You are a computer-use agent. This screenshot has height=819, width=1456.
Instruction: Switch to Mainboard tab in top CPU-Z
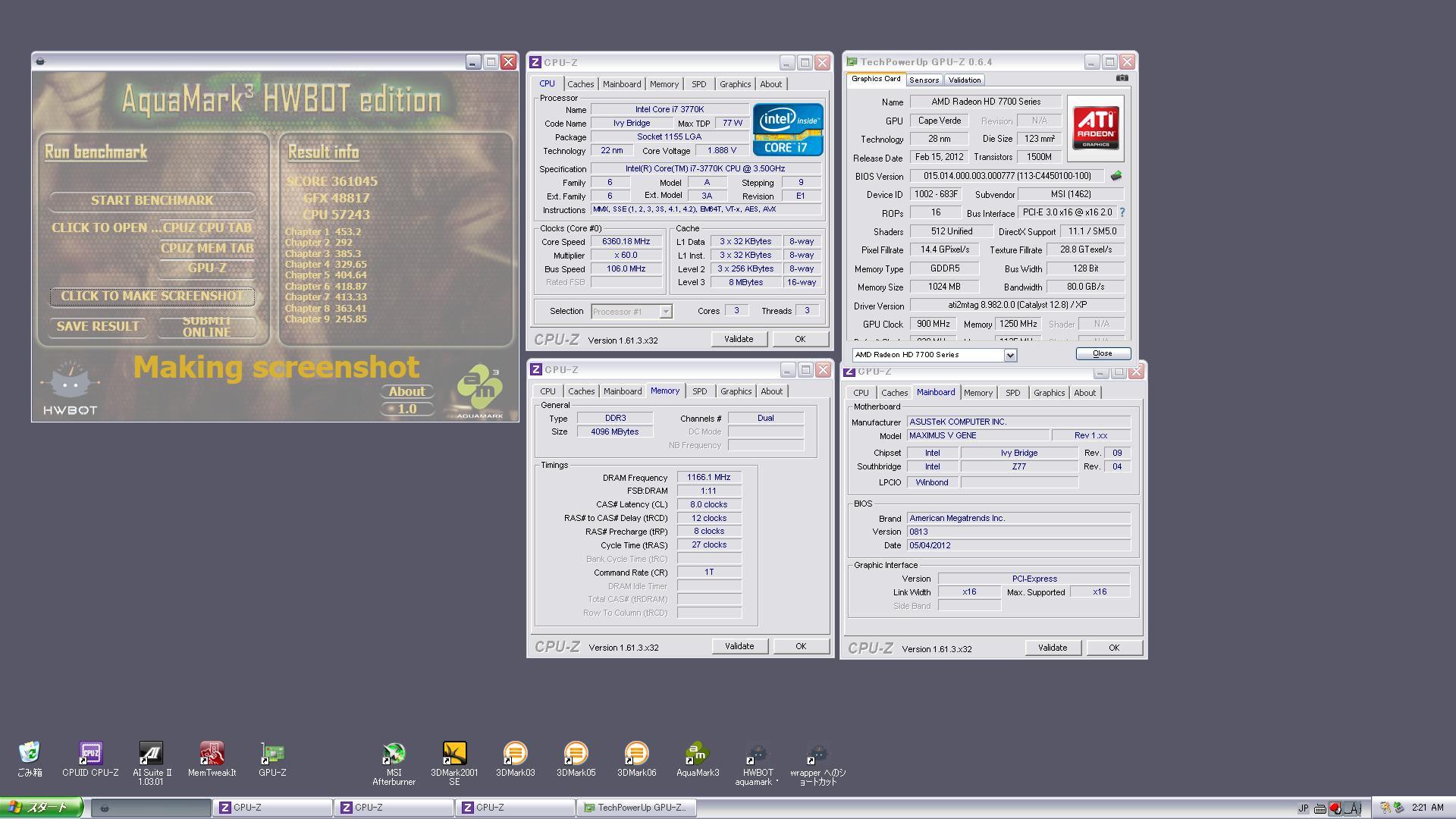(x=622, y=84)
